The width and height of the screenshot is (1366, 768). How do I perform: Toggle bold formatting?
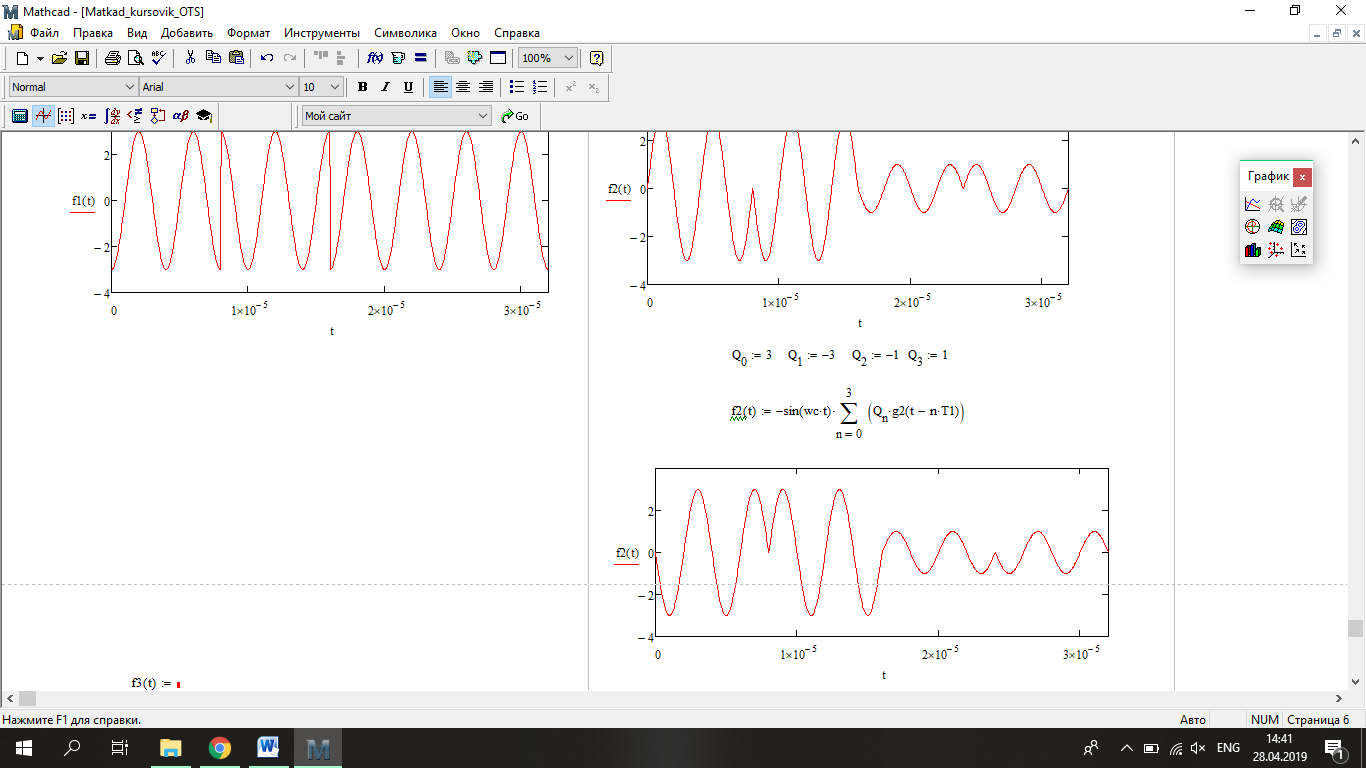point(362,87)
